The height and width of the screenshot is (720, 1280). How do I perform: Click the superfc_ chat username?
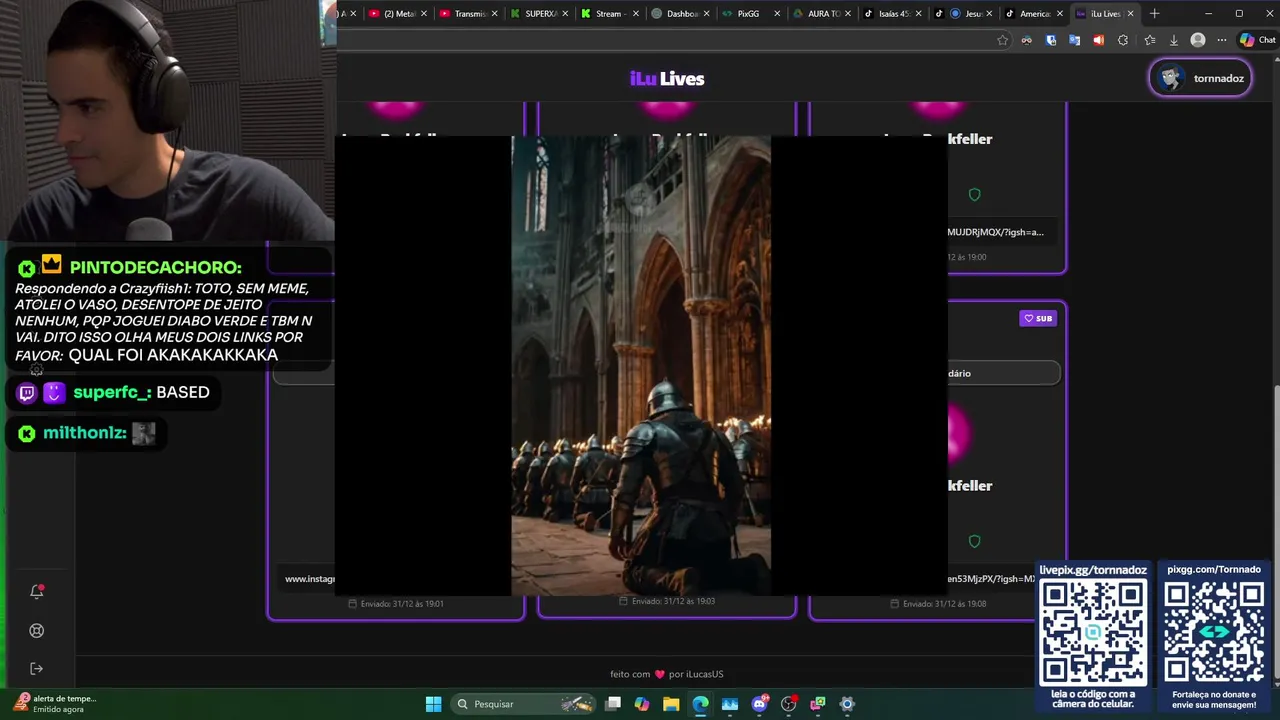click(x=113, y=393)
